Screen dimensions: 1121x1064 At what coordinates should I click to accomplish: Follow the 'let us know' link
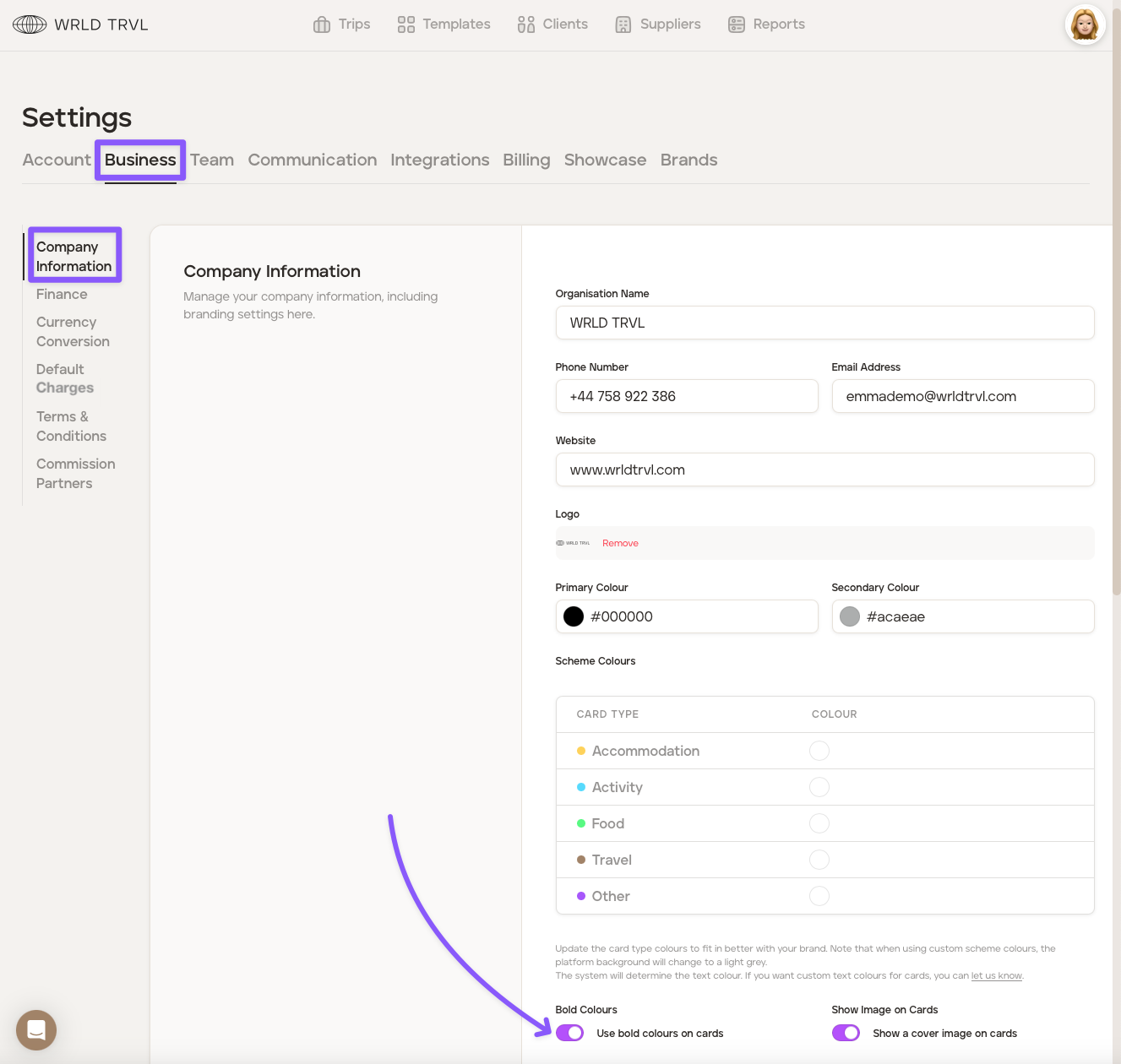pyautogui.click(x=996, y=975)
